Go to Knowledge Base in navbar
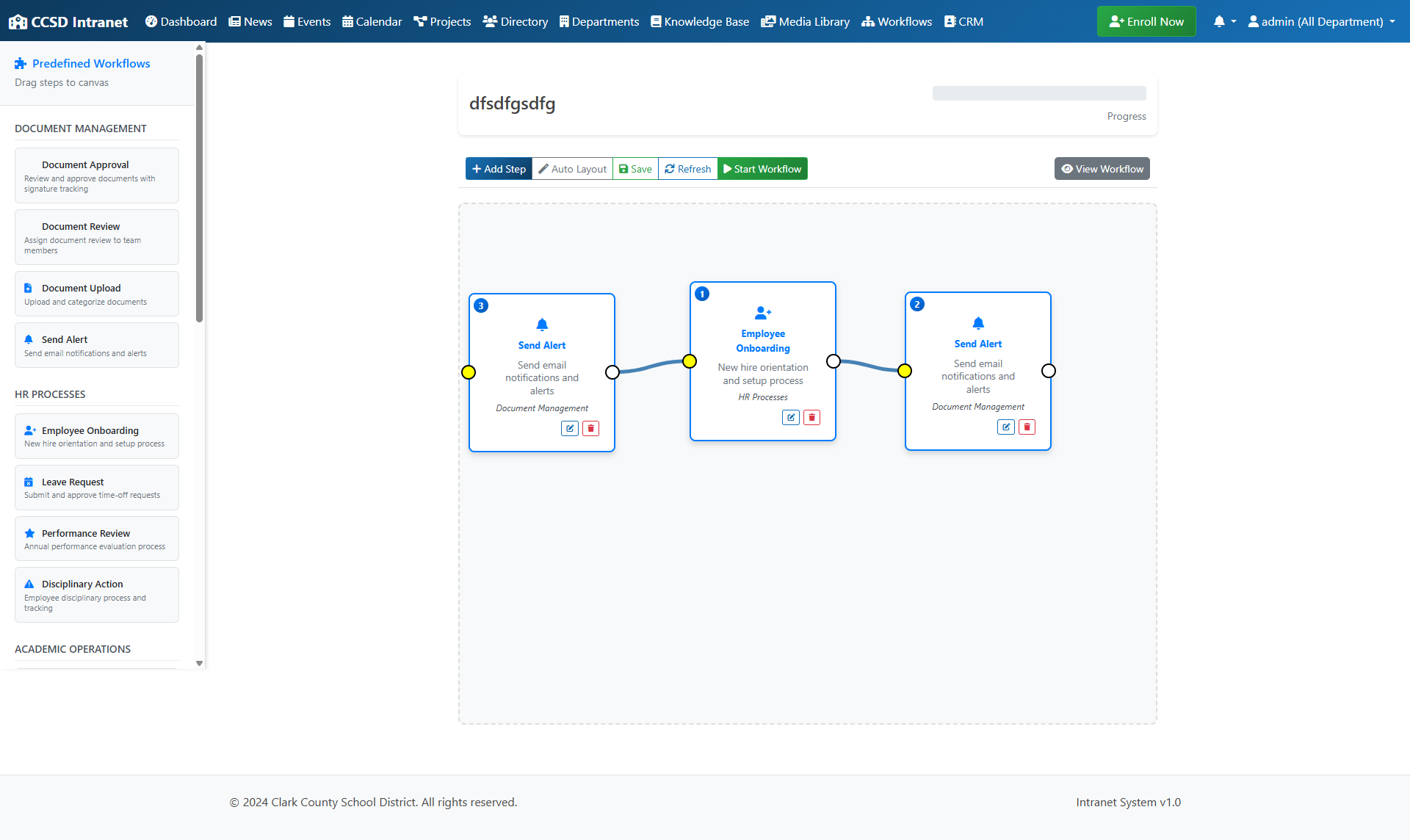 [700, 22]
